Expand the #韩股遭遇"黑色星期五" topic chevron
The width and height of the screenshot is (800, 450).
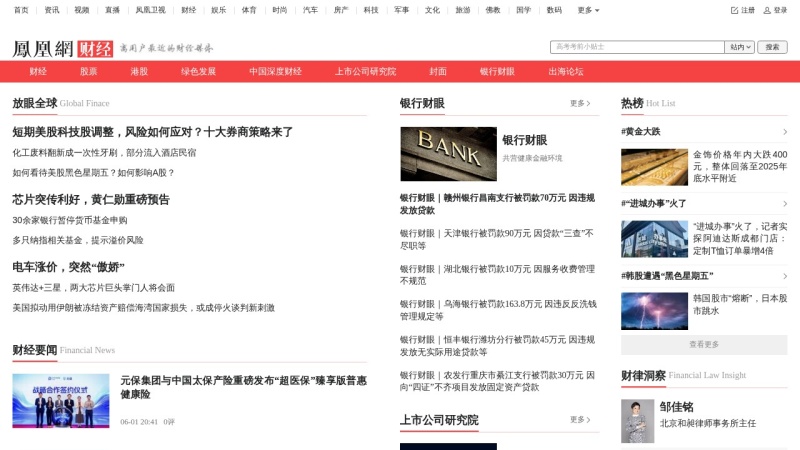coord(785,276)
